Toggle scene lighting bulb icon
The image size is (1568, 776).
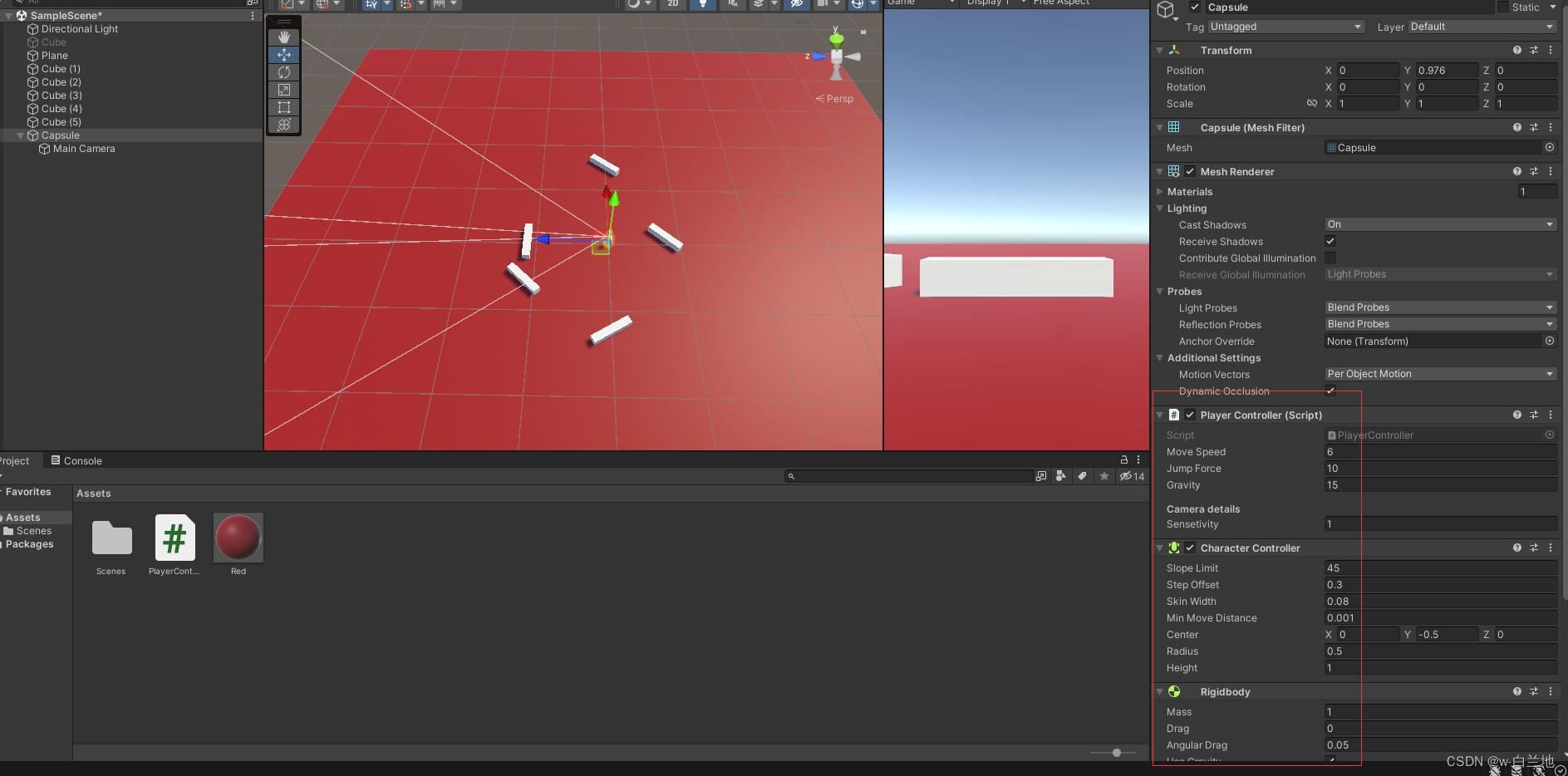pos(703,3)
